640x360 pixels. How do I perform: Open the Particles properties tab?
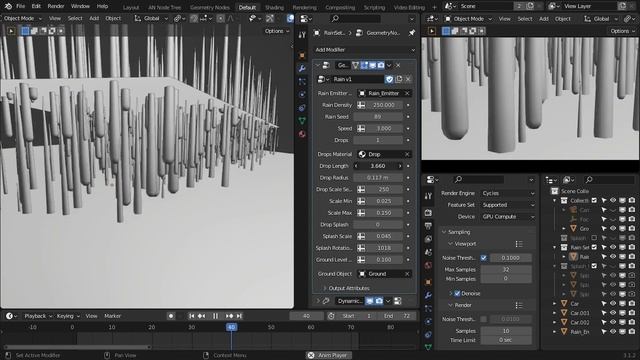pyautogui.click(x=302, y=82)
